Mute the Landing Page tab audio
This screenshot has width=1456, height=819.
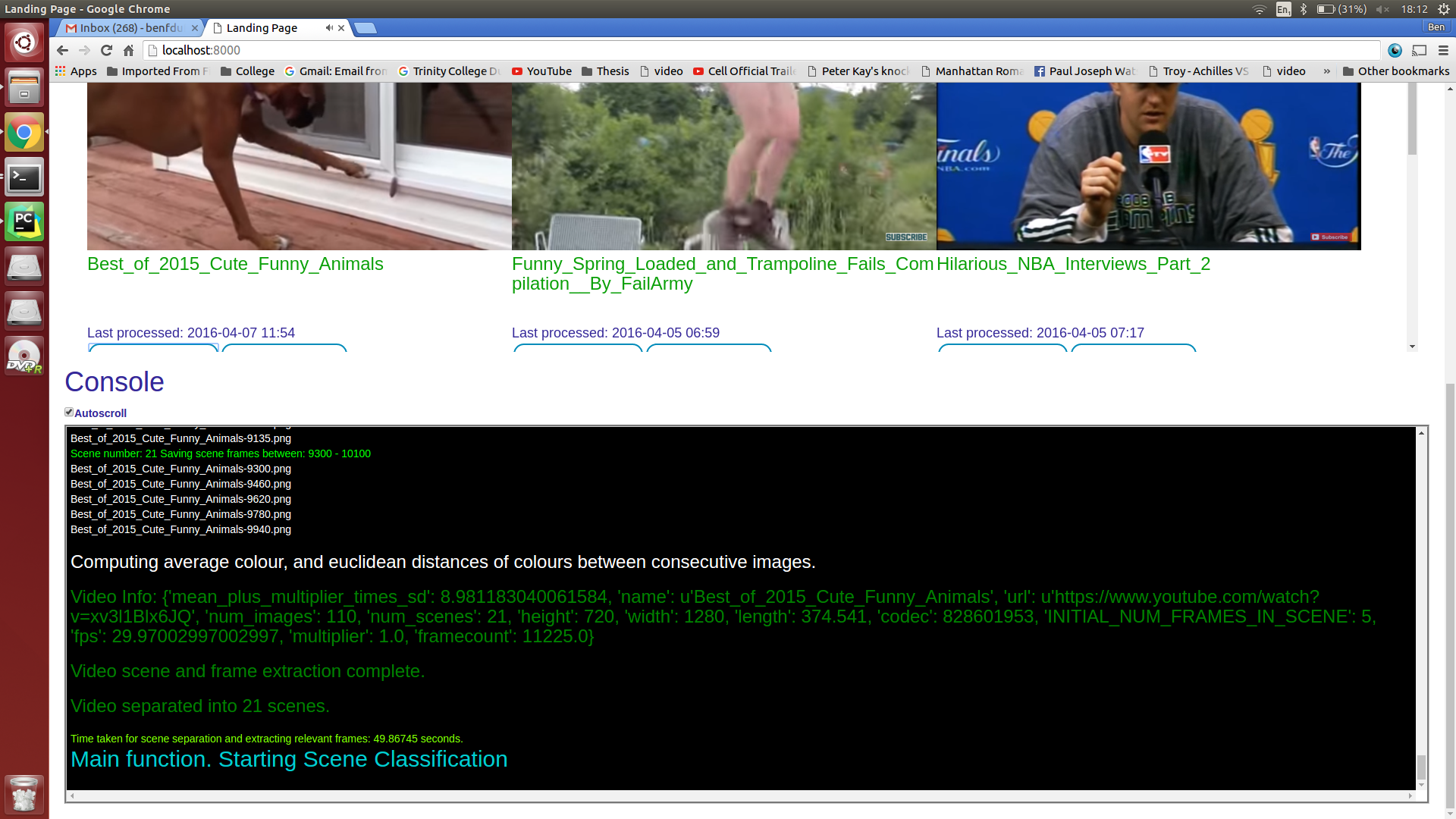pyautogui.click(x=329, y=28)
